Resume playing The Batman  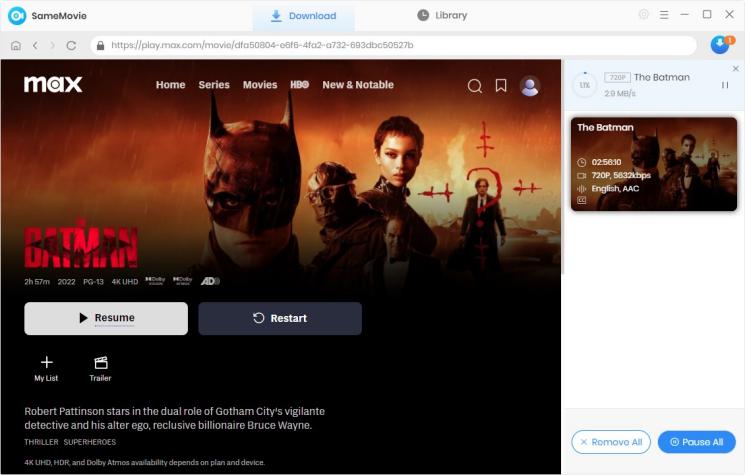point(106,318)
